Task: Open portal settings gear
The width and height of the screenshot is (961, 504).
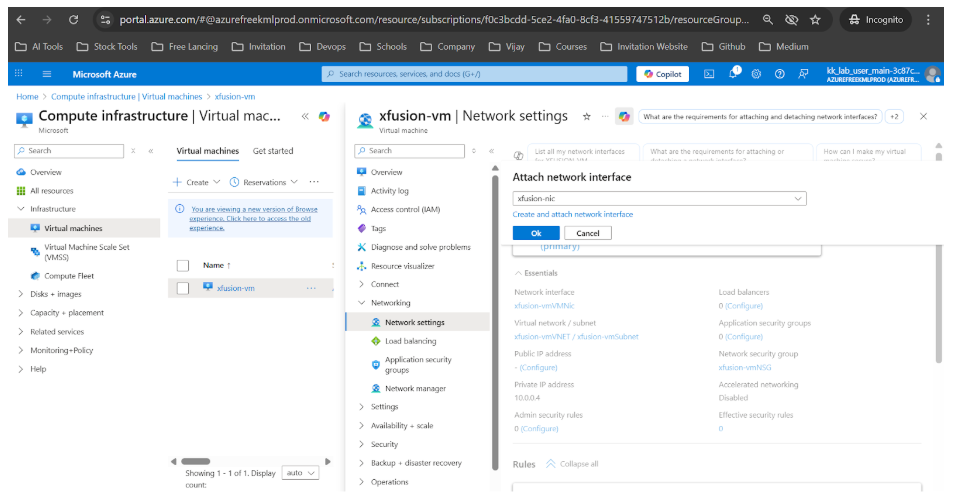Action: [x=756, y=74]
